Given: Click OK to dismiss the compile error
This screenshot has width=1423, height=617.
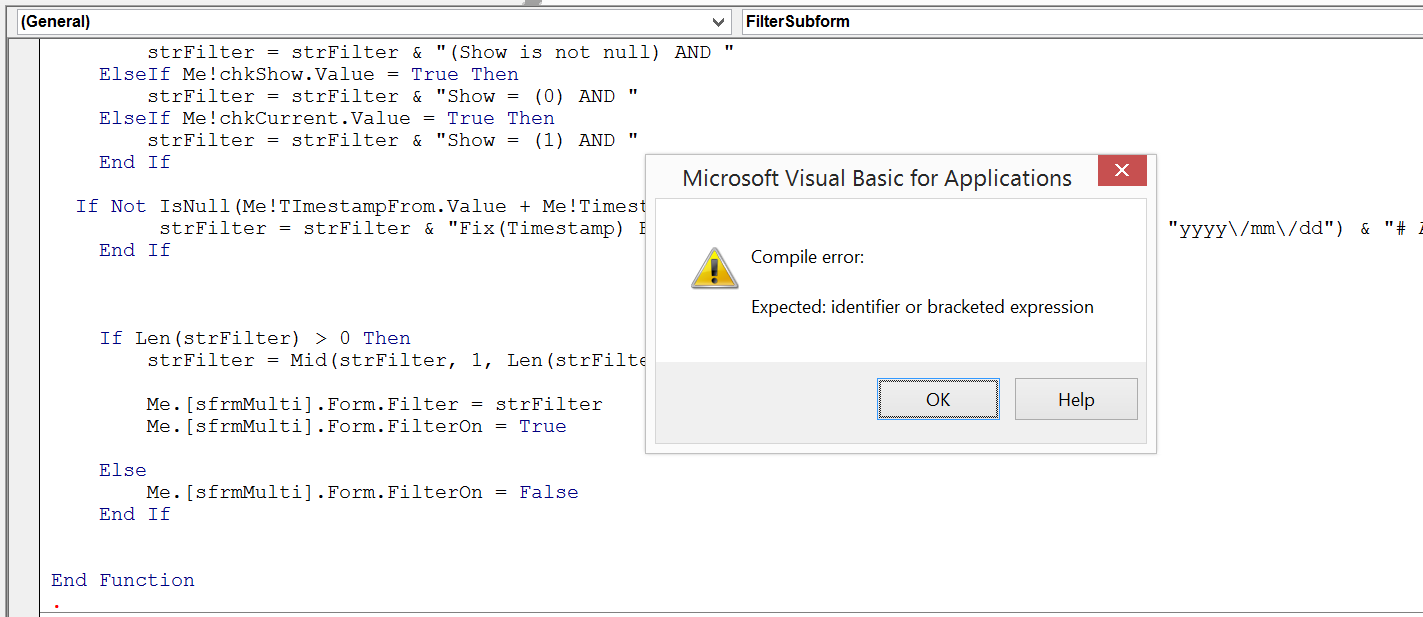Looking at the screenshot, I should click(x=937, y=399).
